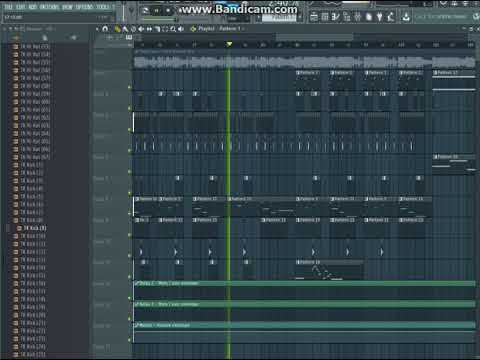Click the playlist horizontal scrollbar thumb

(314, 37)
